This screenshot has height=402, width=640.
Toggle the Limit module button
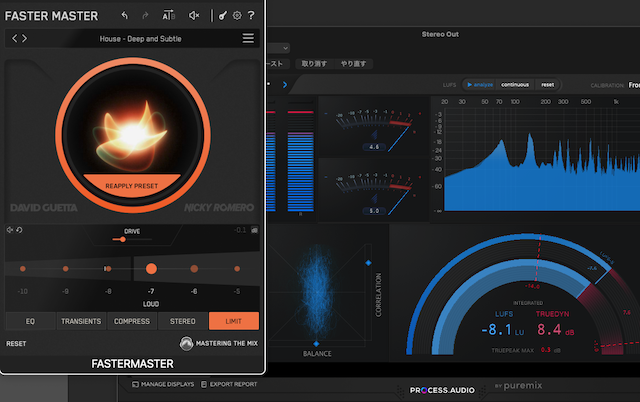point(234,321)
